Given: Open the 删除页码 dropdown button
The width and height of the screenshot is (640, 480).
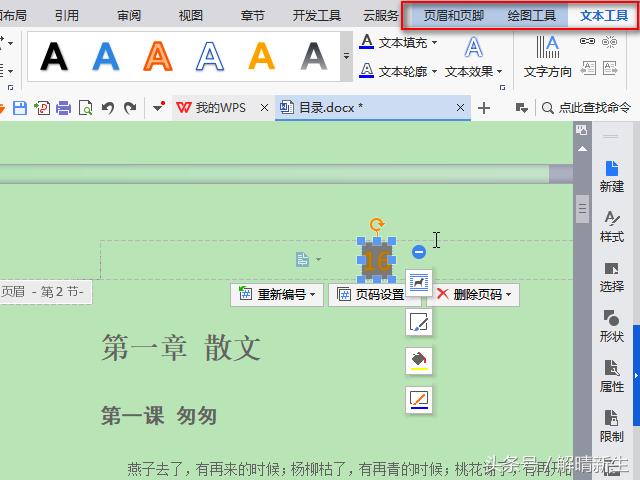Looking at the screenshot, I should coord(473,294).
